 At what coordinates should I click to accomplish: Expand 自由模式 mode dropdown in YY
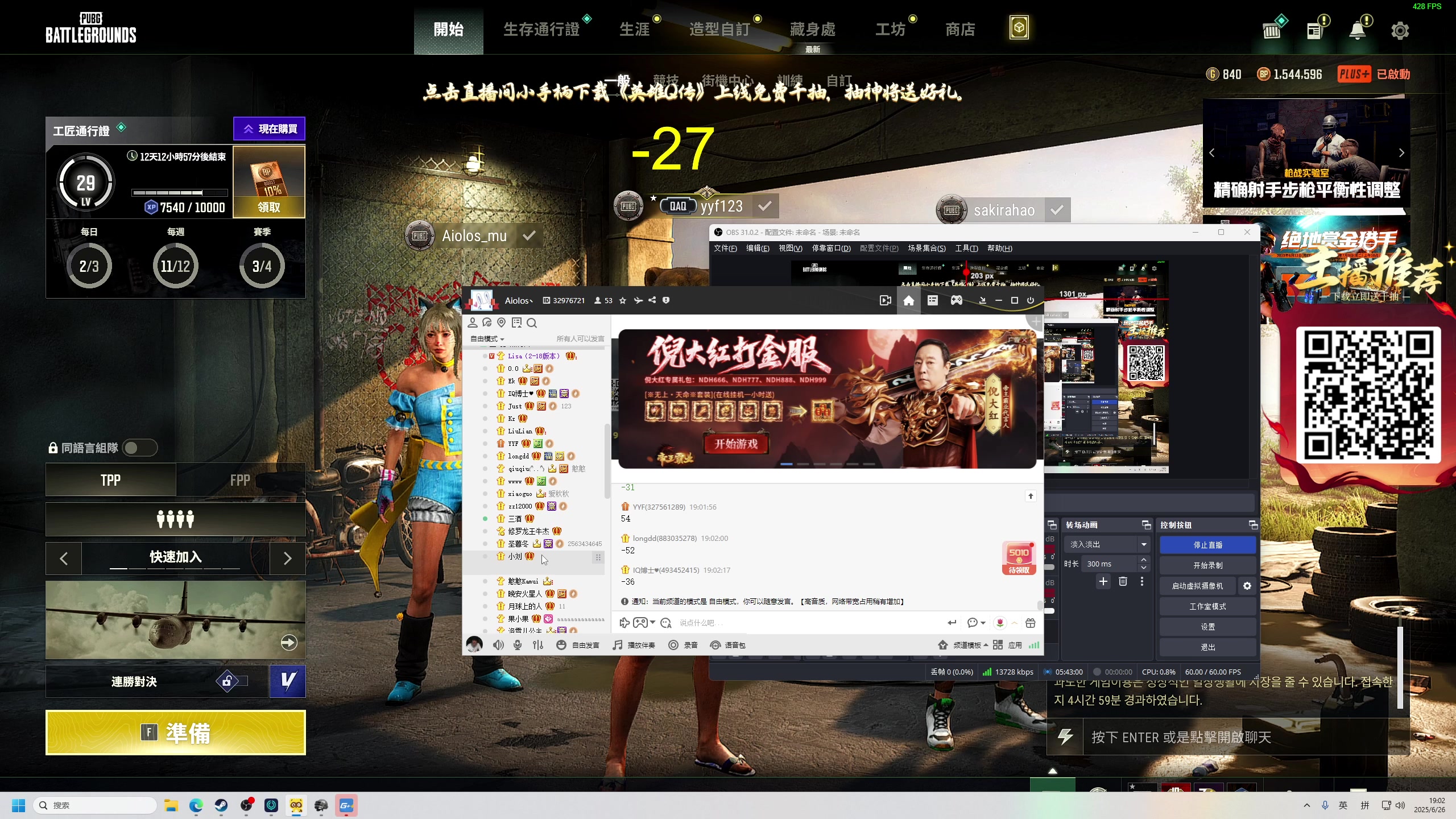point(487,339)
